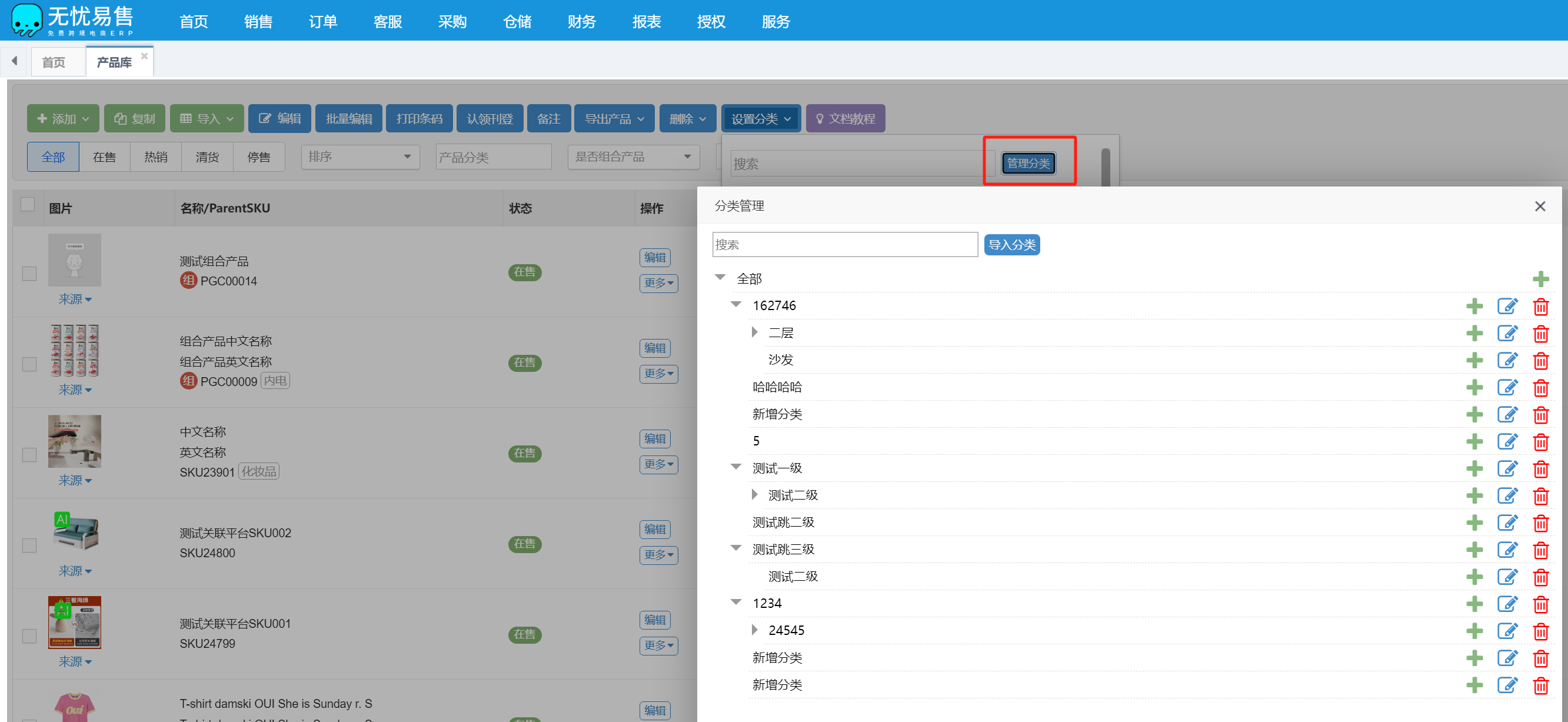Delete the 1234 category
Image resolution: width=1568 pixels, height=722 pixels.
point(1540,604)
